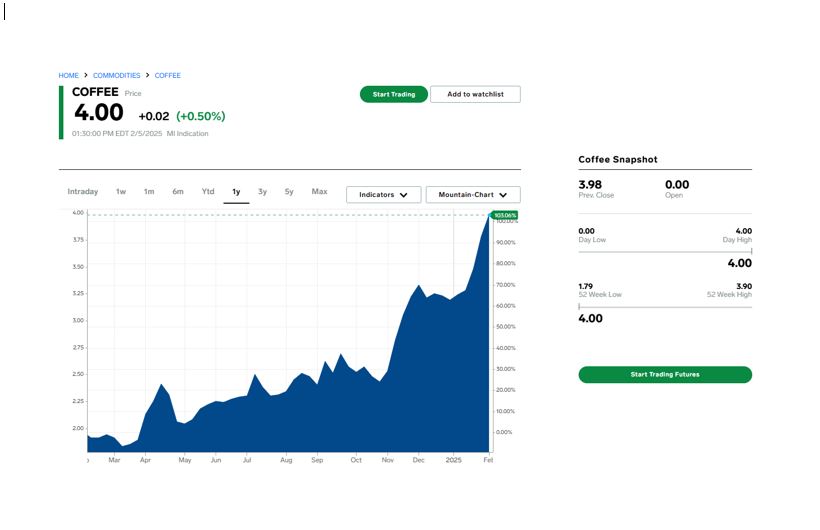The width and height of the screenshot is (820, 530).
Task: Open the COFFEE breadcrumb link
Action: tap(167, 75)
